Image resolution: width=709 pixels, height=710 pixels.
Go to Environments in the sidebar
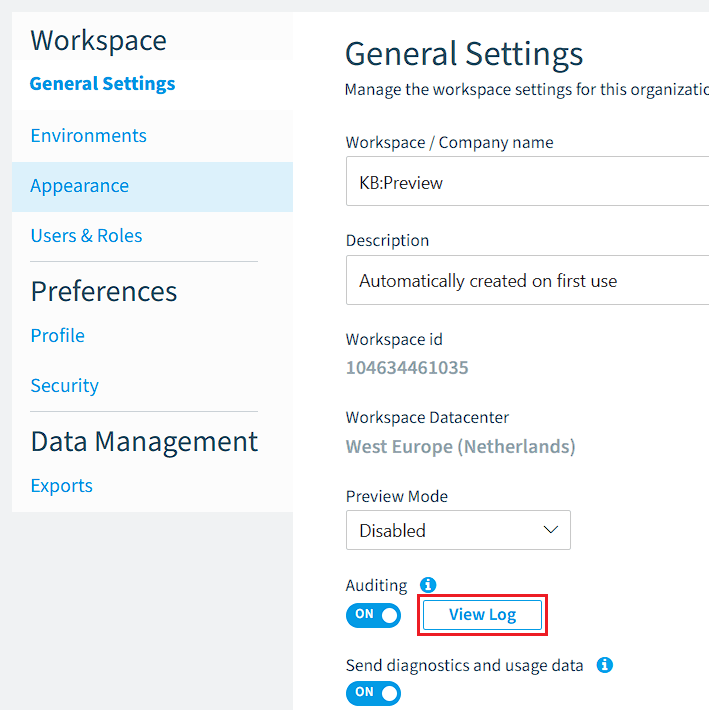coord(89,135)
